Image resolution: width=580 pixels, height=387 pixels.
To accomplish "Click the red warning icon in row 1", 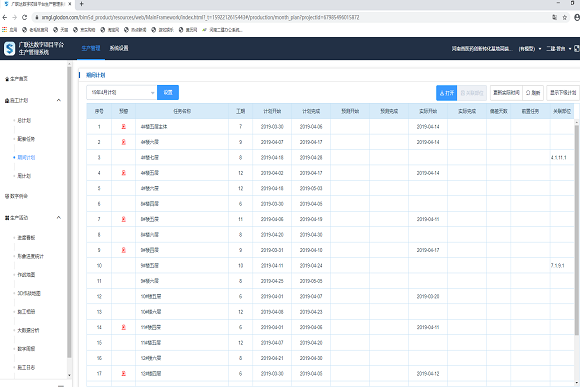I will click(124, 127).
